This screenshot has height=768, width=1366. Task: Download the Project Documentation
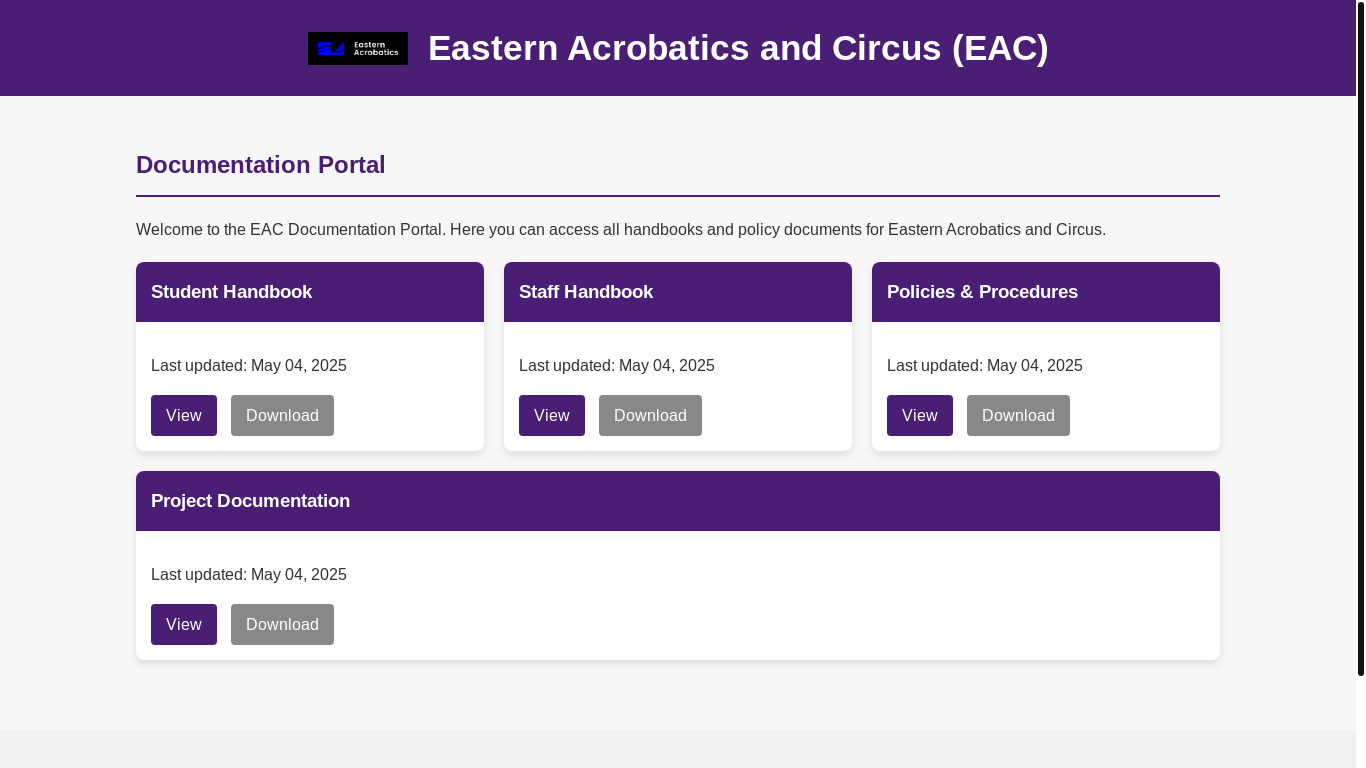pos(282,624)
